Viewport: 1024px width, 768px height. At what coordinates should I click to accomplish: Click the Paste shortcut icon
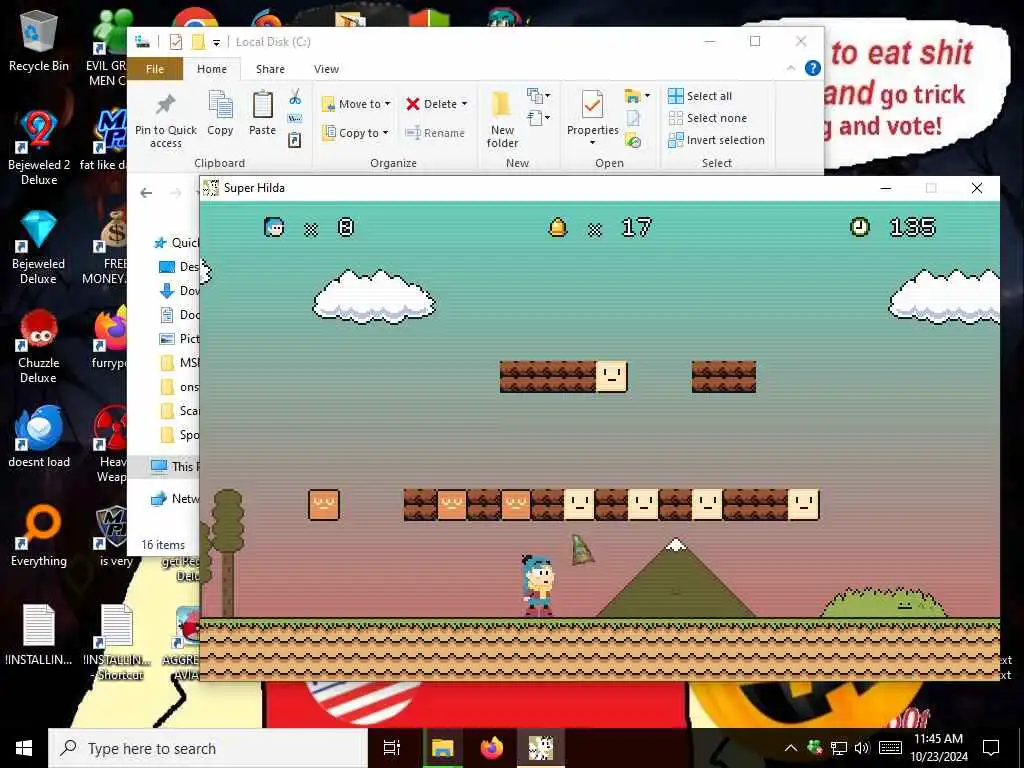pyautogui.click(x=295, y=140)
